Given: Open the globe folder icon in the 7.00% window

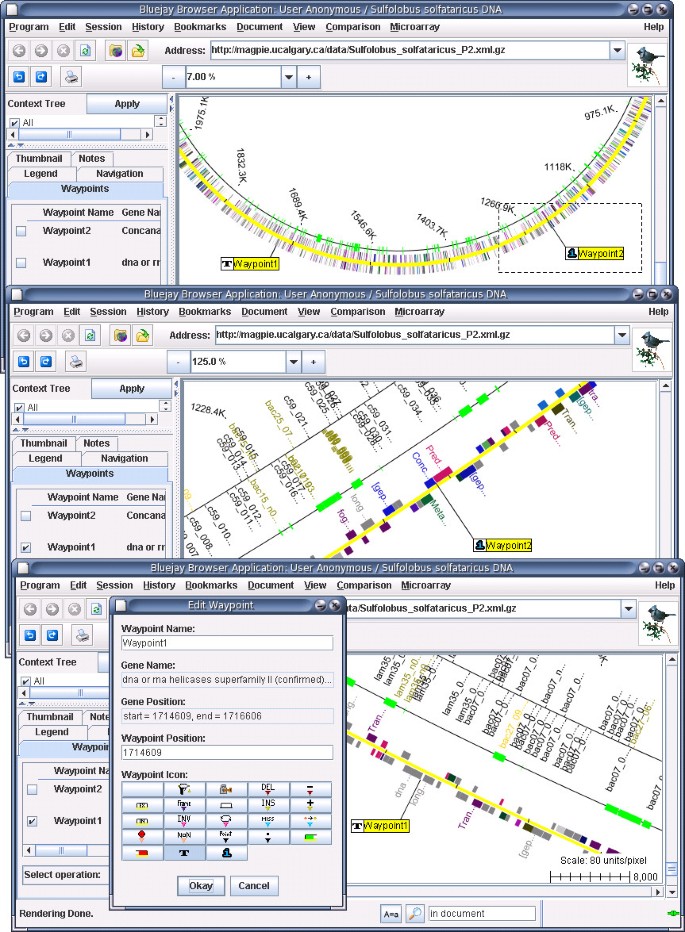Looking at the screenshot, I should pyautogui.click(x=116, y=51).
